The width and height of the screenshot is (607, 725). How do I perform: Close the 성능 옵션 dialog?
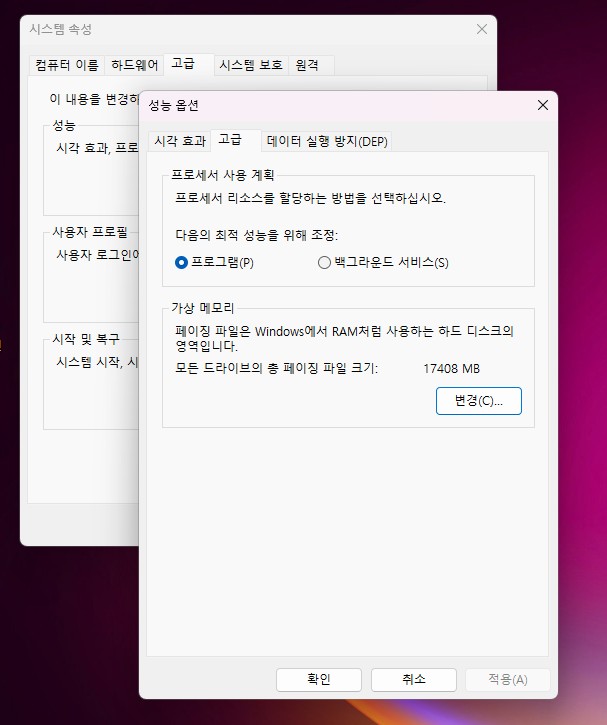click(x=543, y=105)
